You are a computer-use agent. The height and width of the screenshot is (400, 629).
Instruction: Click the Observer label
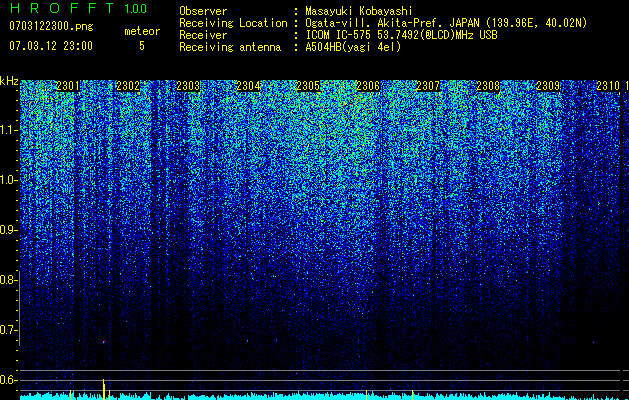click(203, 11)
